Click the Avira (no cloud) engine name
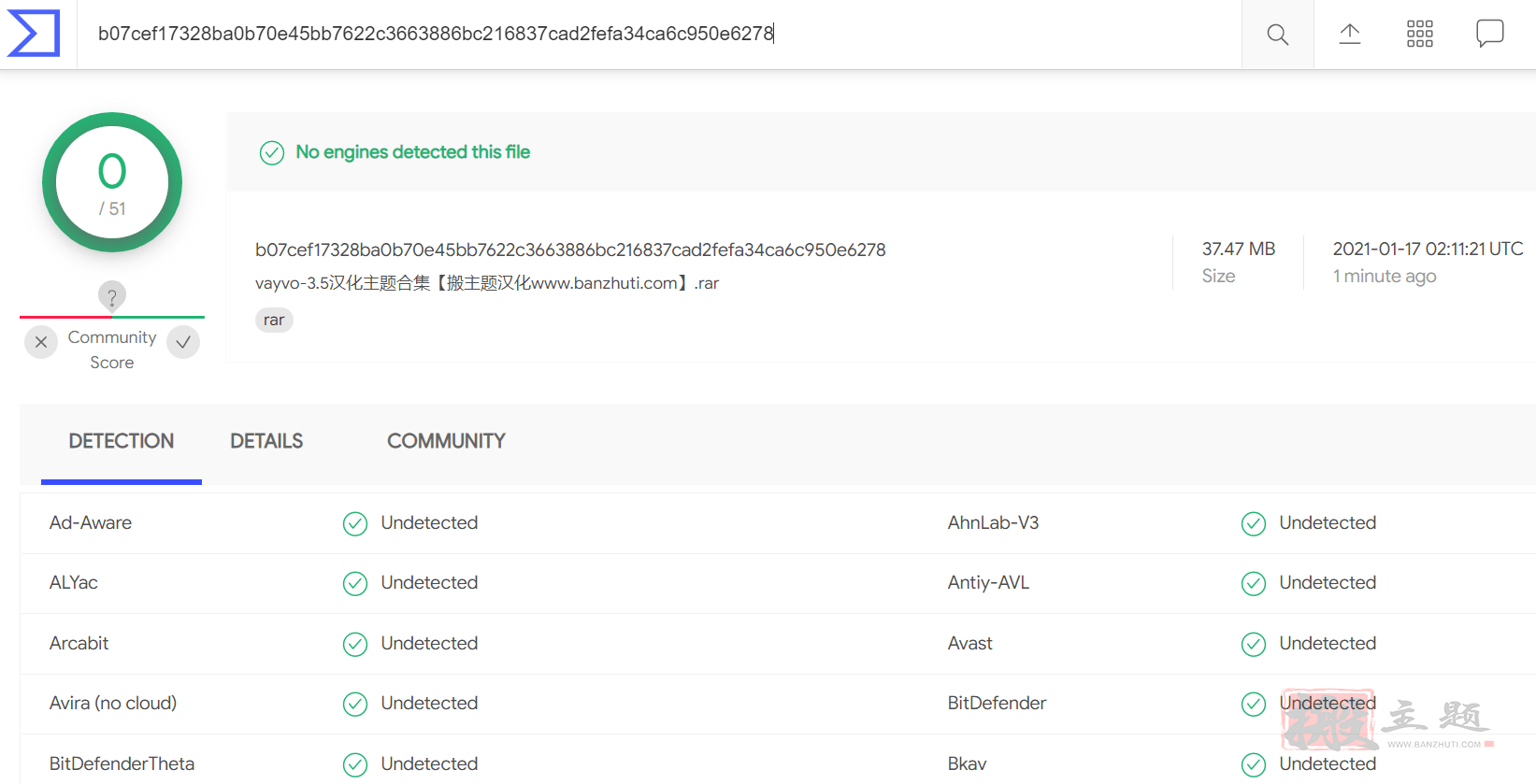Image resolution: width=1536 pixels, height=784 pixels. click(x=113, y=703)
